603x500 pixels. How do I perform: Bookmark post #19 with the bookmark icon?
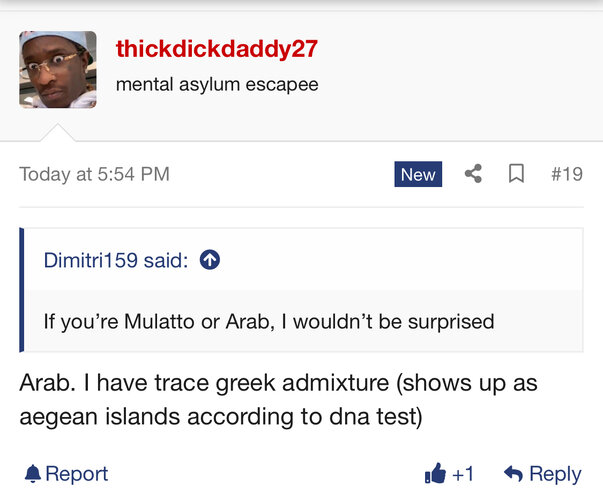tap(516, 173)
